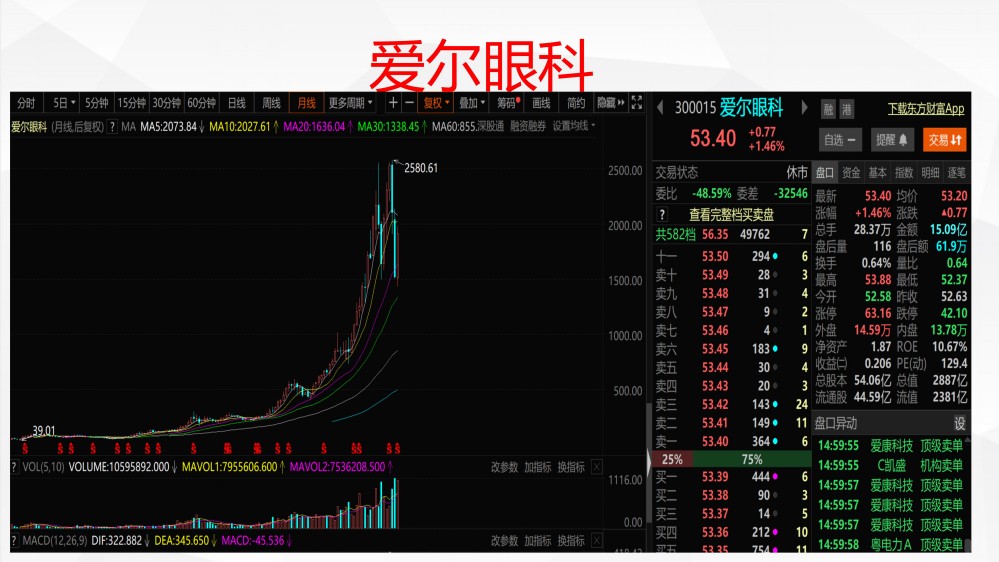Click 加指标 in MACD panel
This screenshot has height=562, width=999.
[x=538, y=541]
